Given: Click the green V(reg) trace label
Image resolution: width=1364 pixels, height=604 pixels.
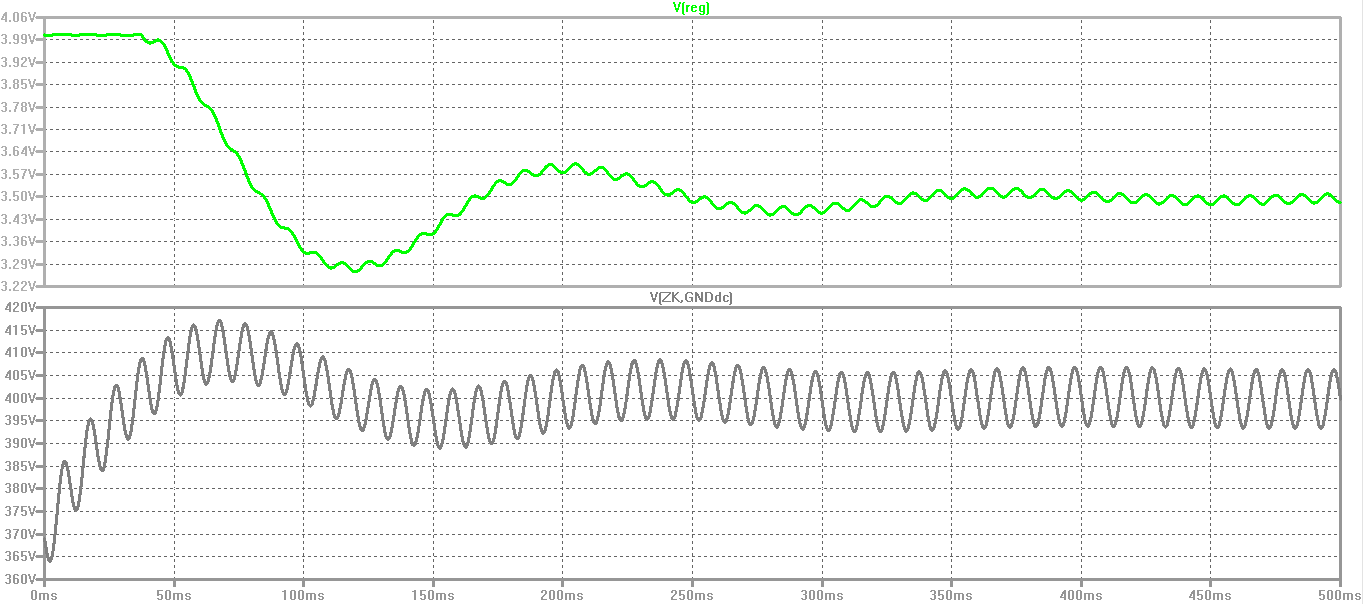Looking at the screenshot, I should tap(691, 8).
